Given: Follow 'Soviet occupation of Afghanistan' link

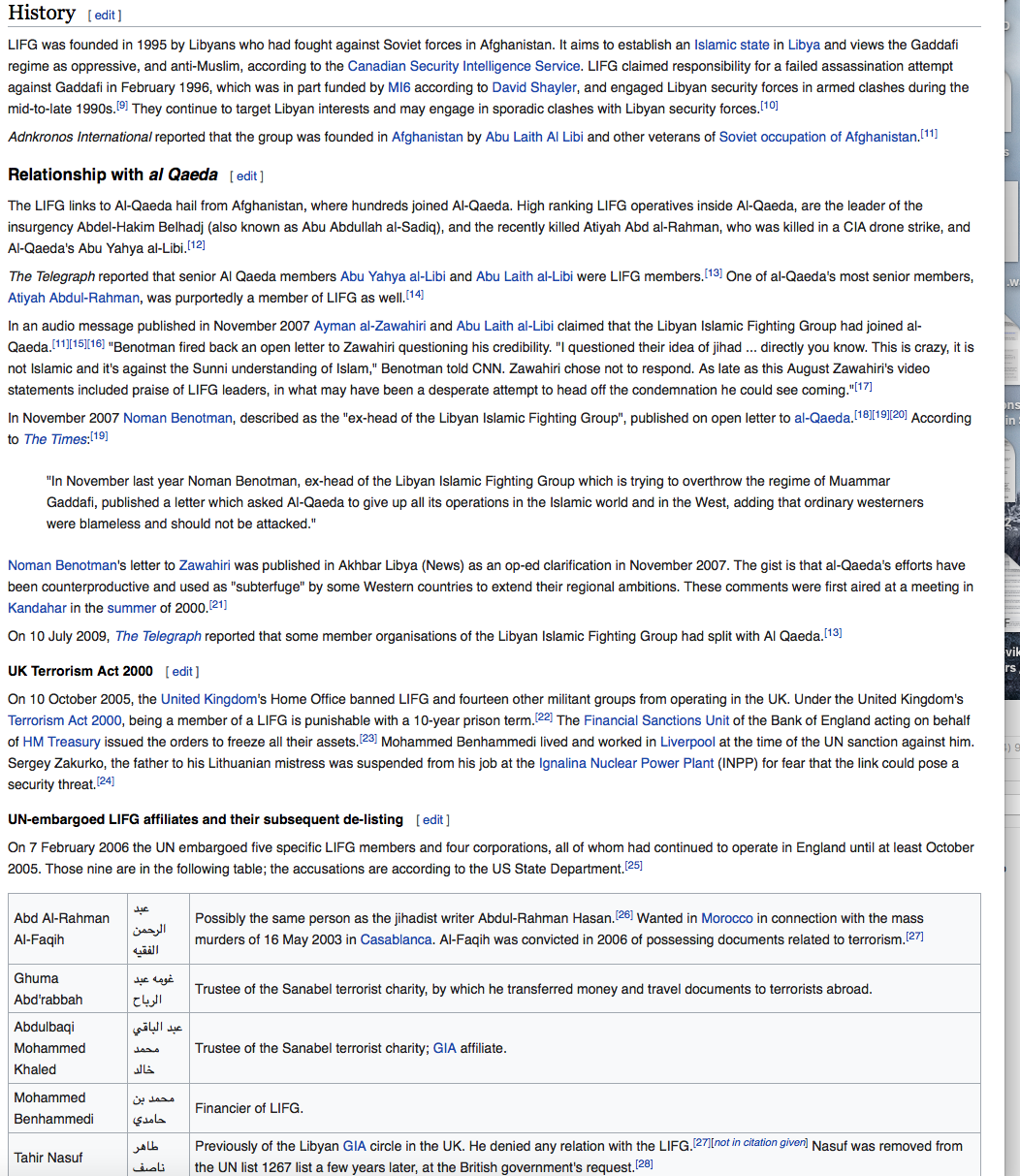Looking at the screenshot, I should (818, 137).
